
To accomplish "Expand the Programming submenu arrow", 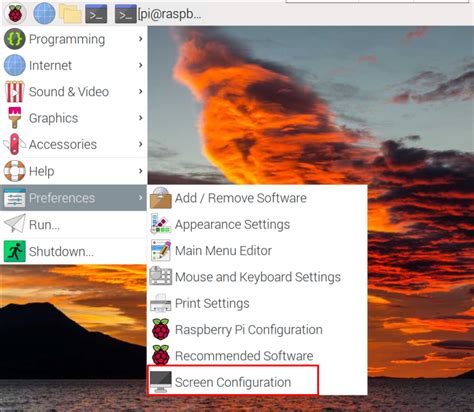I will 140,39.
